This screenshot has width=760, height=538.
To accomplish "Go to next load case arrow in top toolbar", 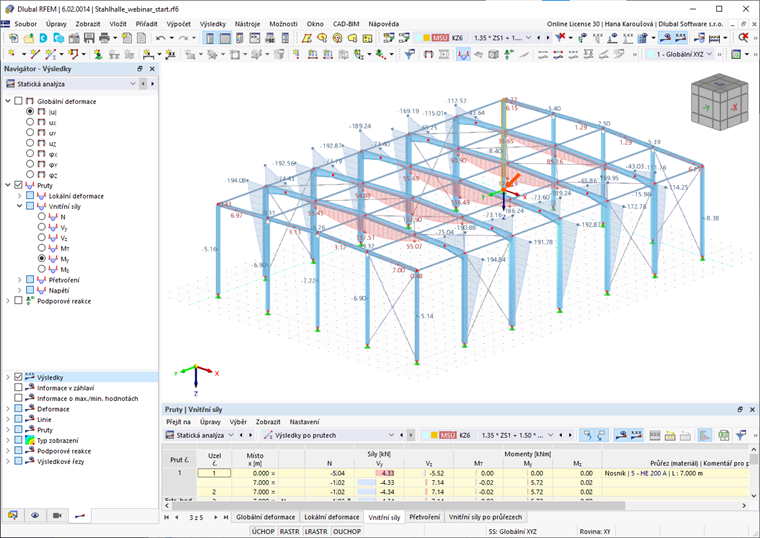I will point(548,38).
